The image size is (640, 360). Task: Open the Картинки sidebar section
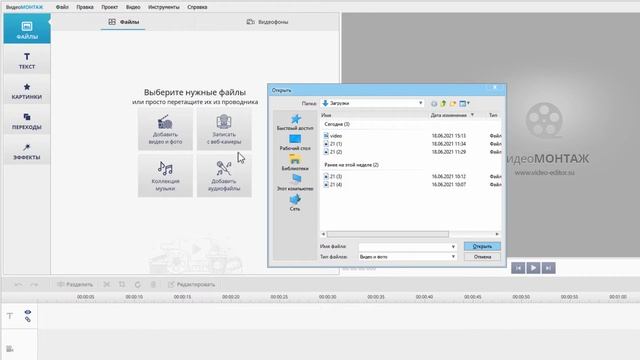tap(27, 90)
